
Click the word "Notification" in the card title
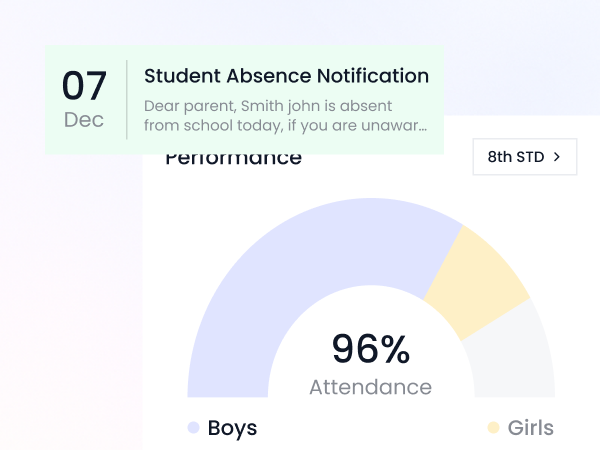coord(373,76)
